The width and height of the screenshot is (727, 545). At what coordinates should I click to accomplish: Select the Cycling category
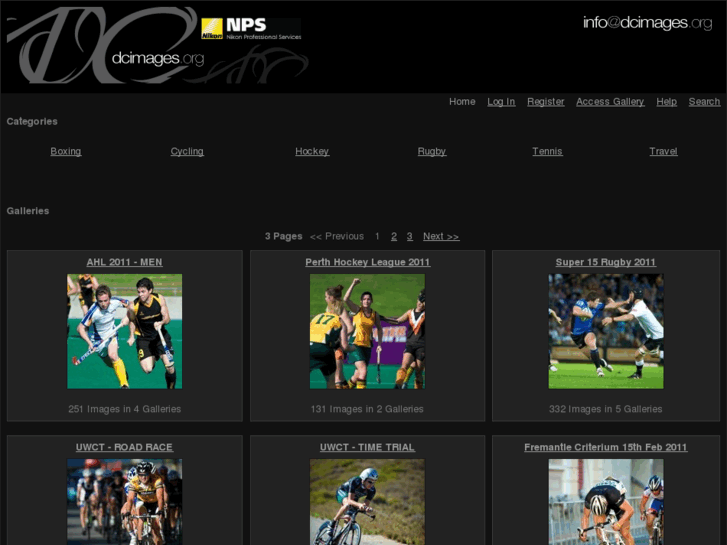(187, 151)
